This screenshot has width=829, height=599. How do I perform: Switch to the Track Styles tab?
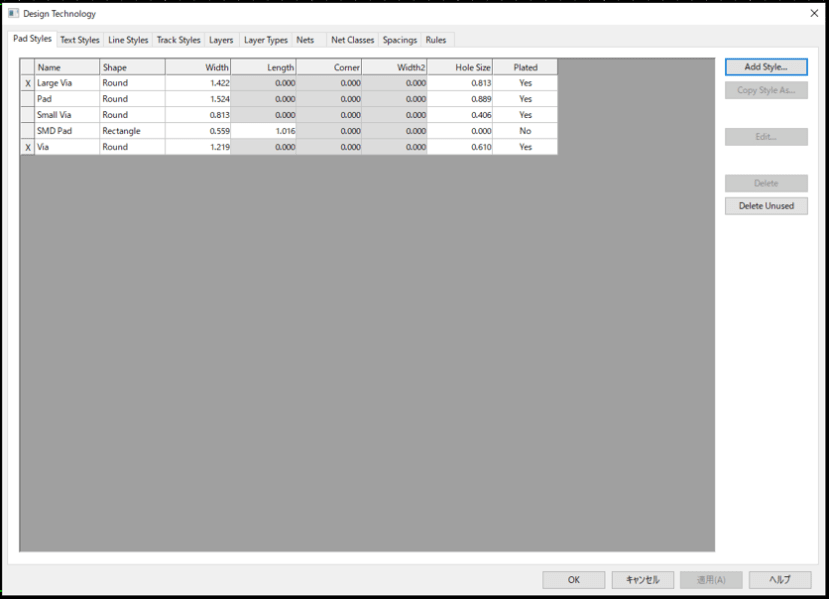[x=178, y=40]
